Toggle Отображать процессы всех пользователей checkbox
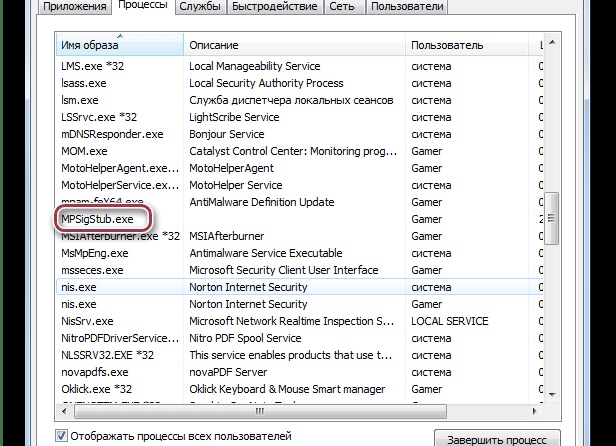This screenshot has width=616, height=446. click(61, 436)
